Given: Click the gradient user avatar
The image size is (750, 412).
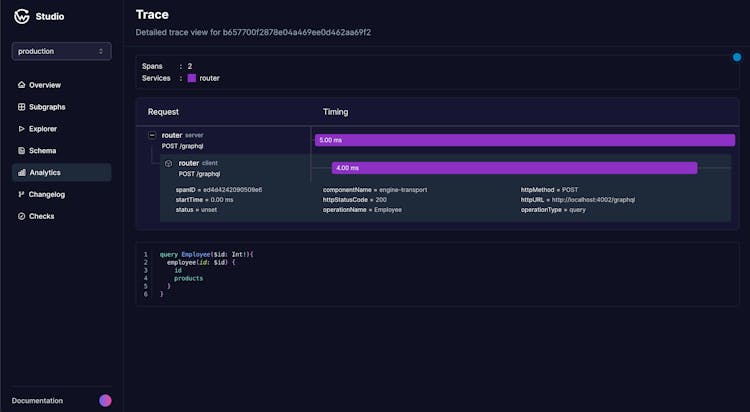Looking at the screenshot, I should click(105, 401).
